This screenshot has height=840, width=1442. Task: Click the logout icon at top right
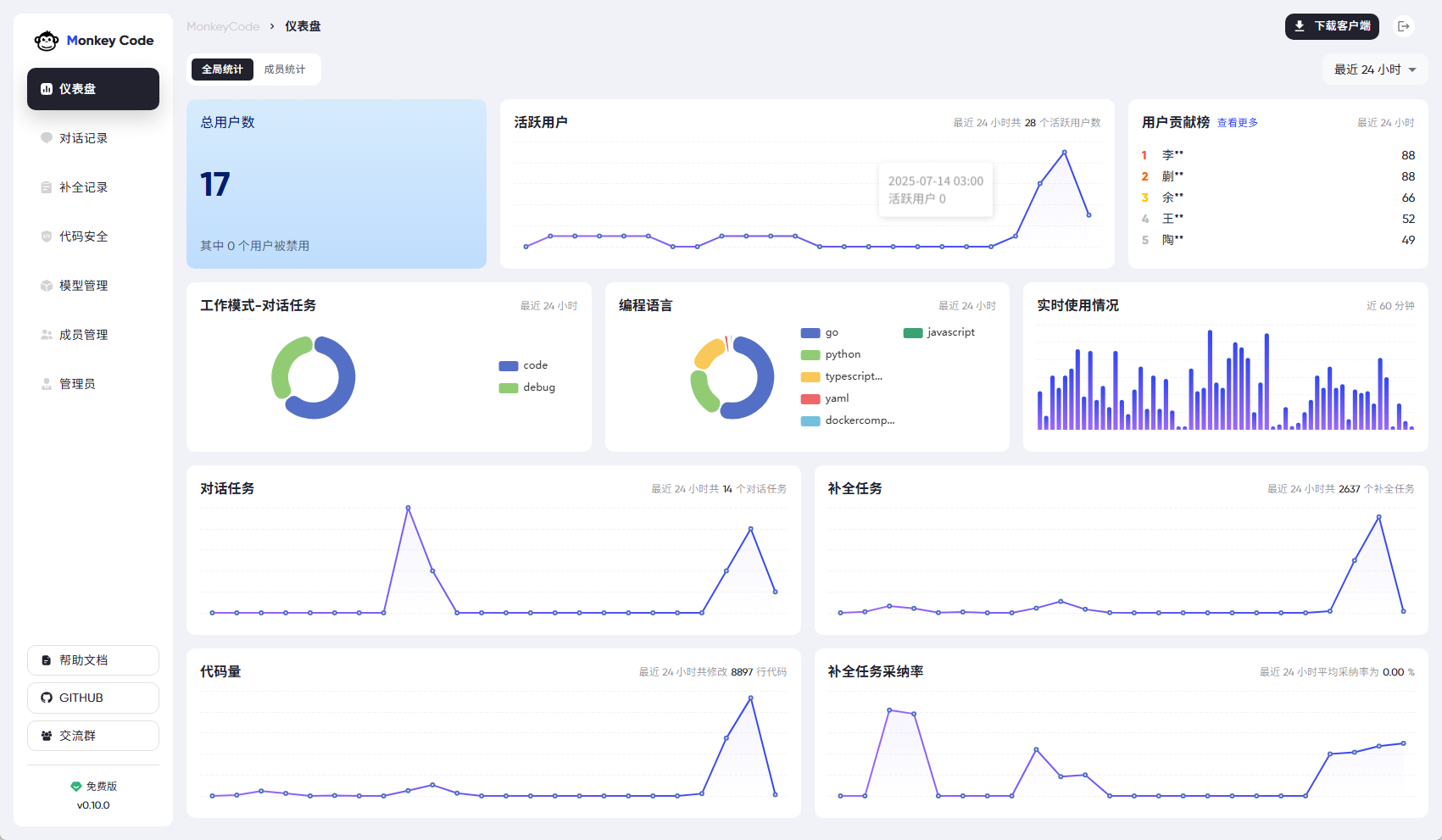coord(1404,26)
